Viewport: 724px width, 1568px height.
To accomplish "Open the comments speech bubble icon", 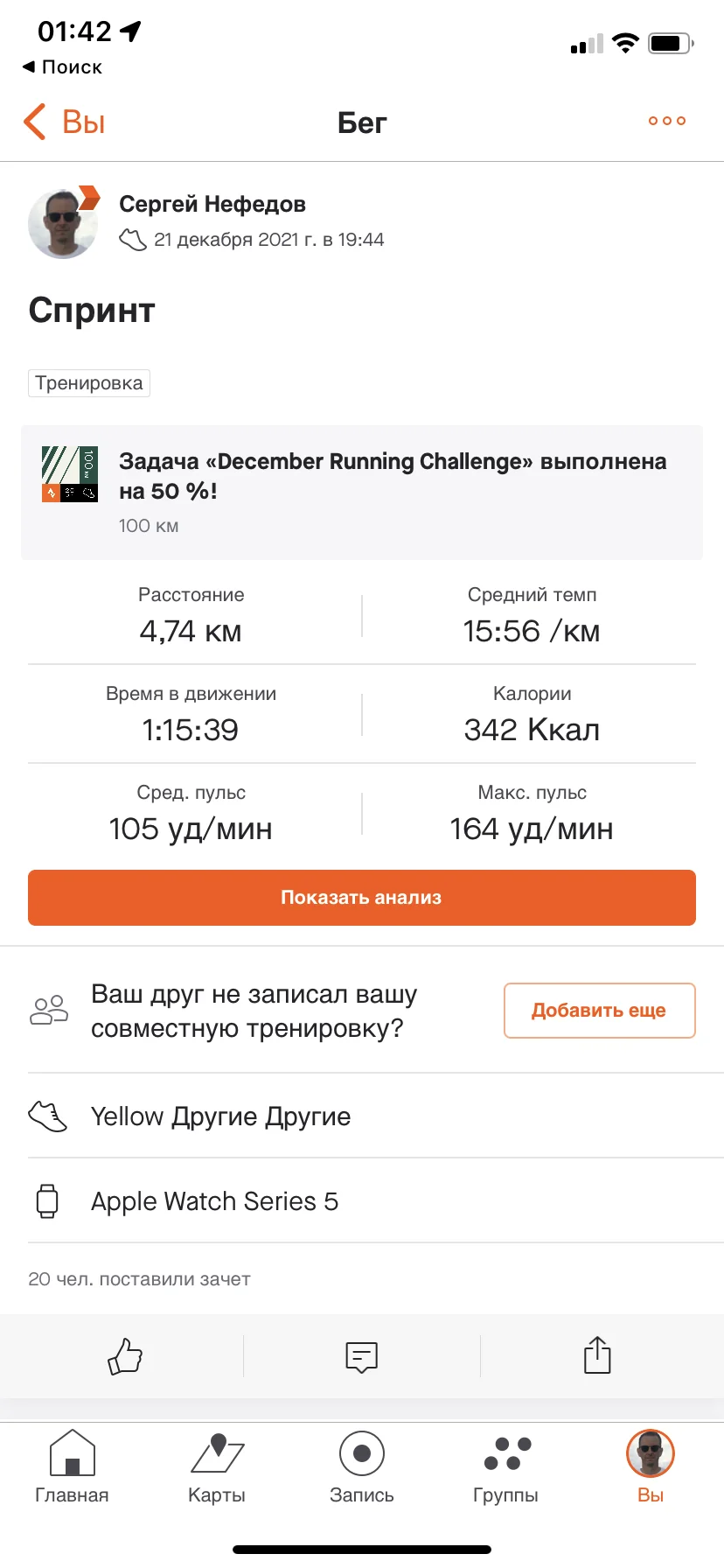I will (x=361, y=1356).
